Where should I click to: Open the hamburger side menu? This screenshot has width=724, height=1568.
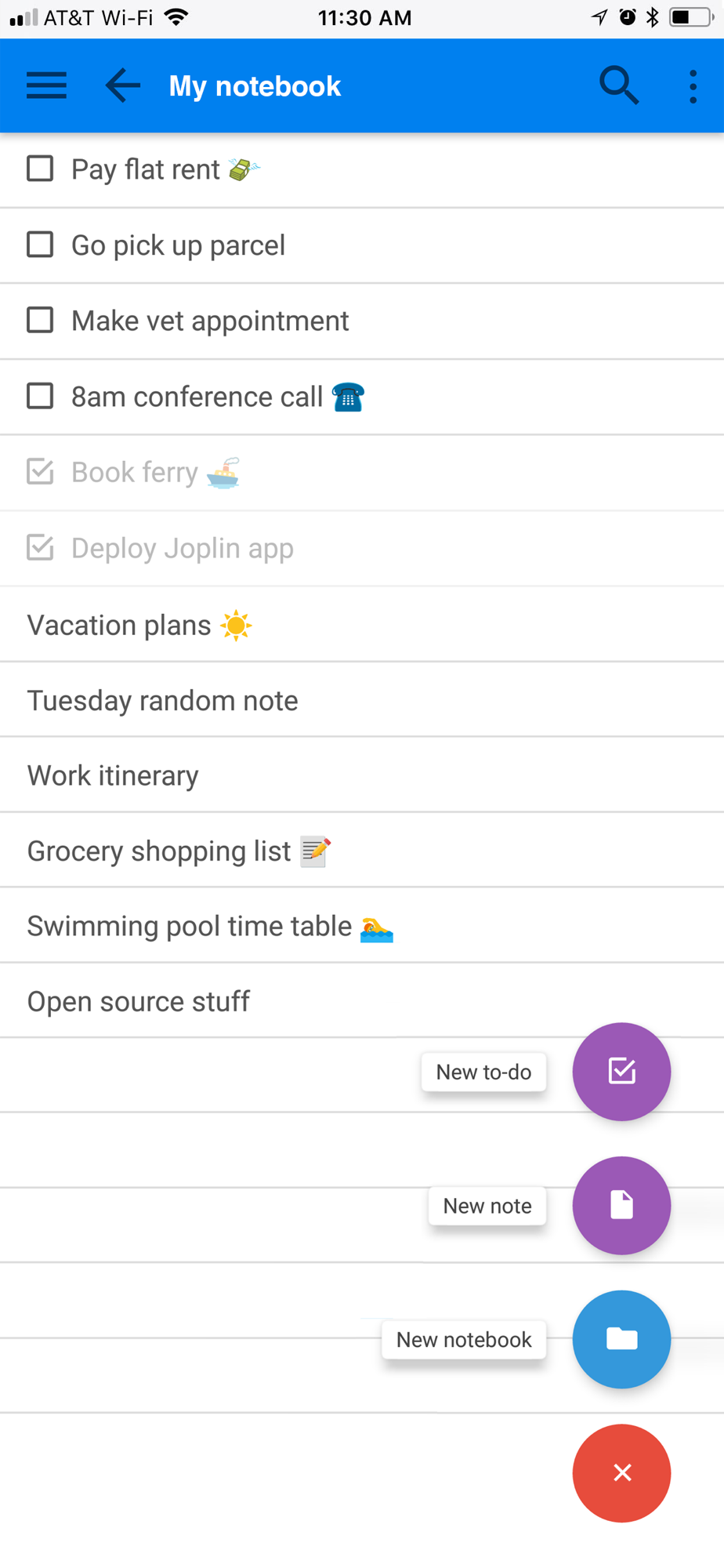(46, 85)
